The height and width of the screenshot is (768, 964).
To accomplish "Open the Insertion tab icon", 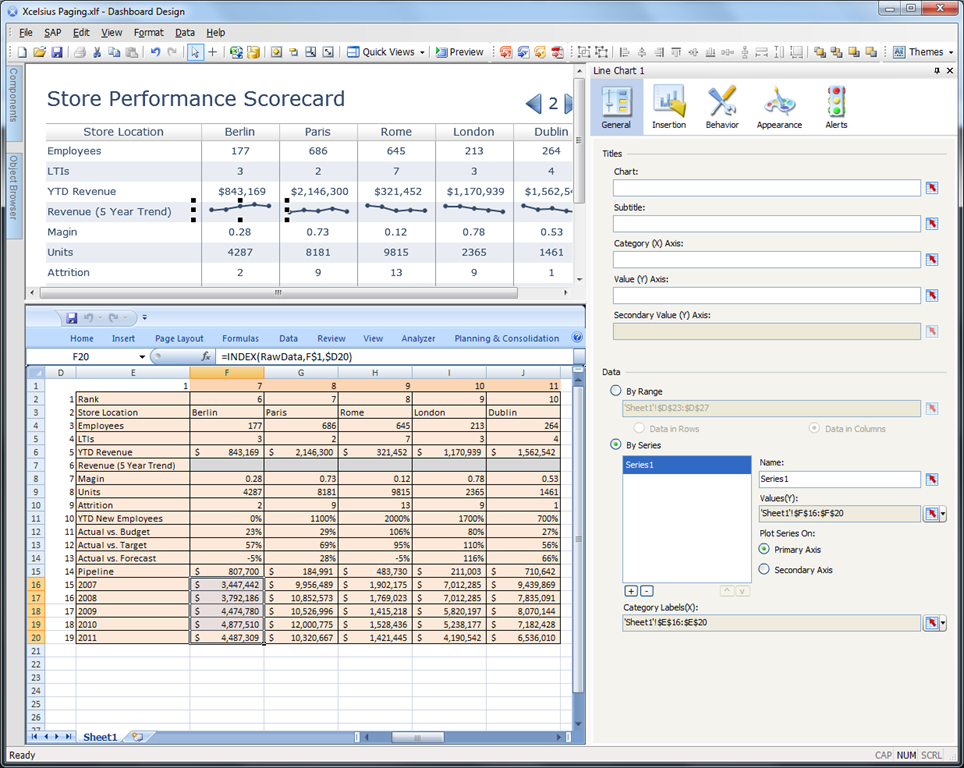I will click(x=669, y=102).
